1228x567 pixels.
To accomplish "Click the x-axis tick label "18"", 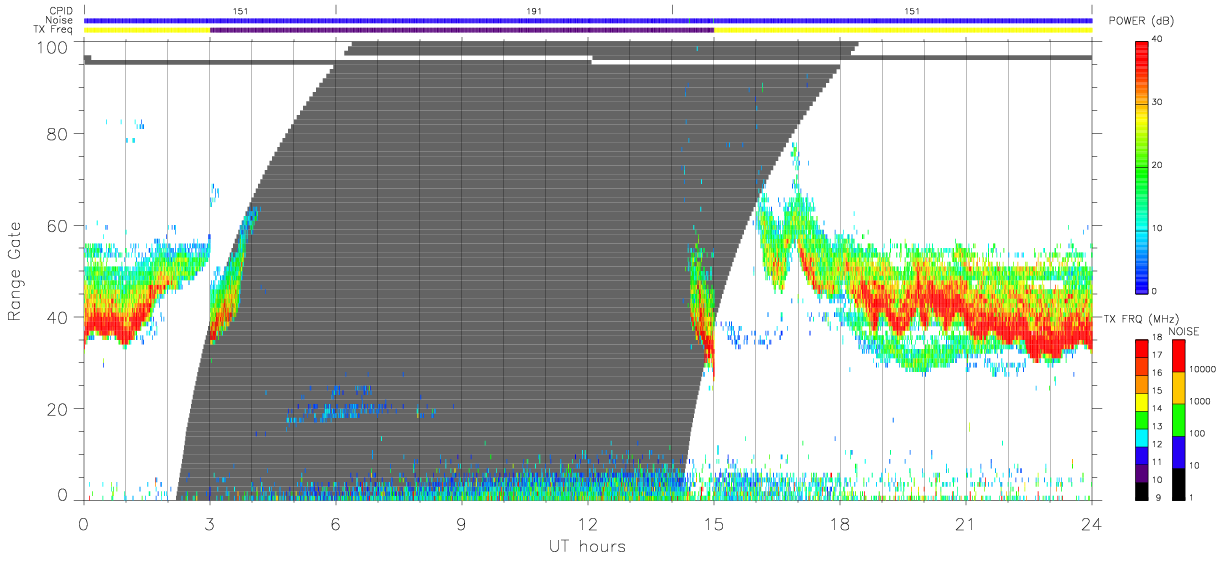I will click(x=840, y=524).
